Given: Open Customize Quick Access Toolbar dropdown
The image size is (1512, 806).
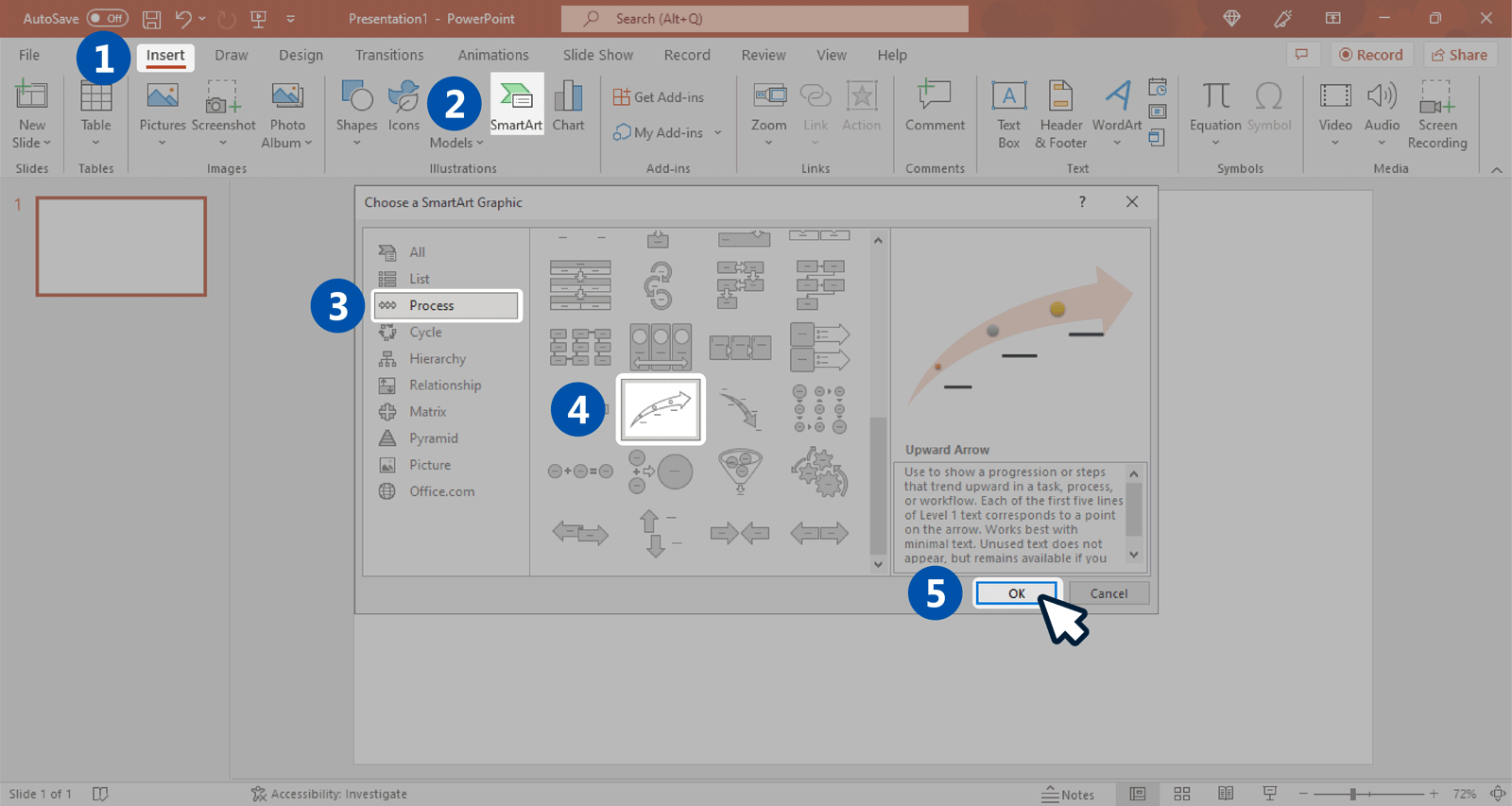Looking at the screenshot, I should [x=290, y=18].
